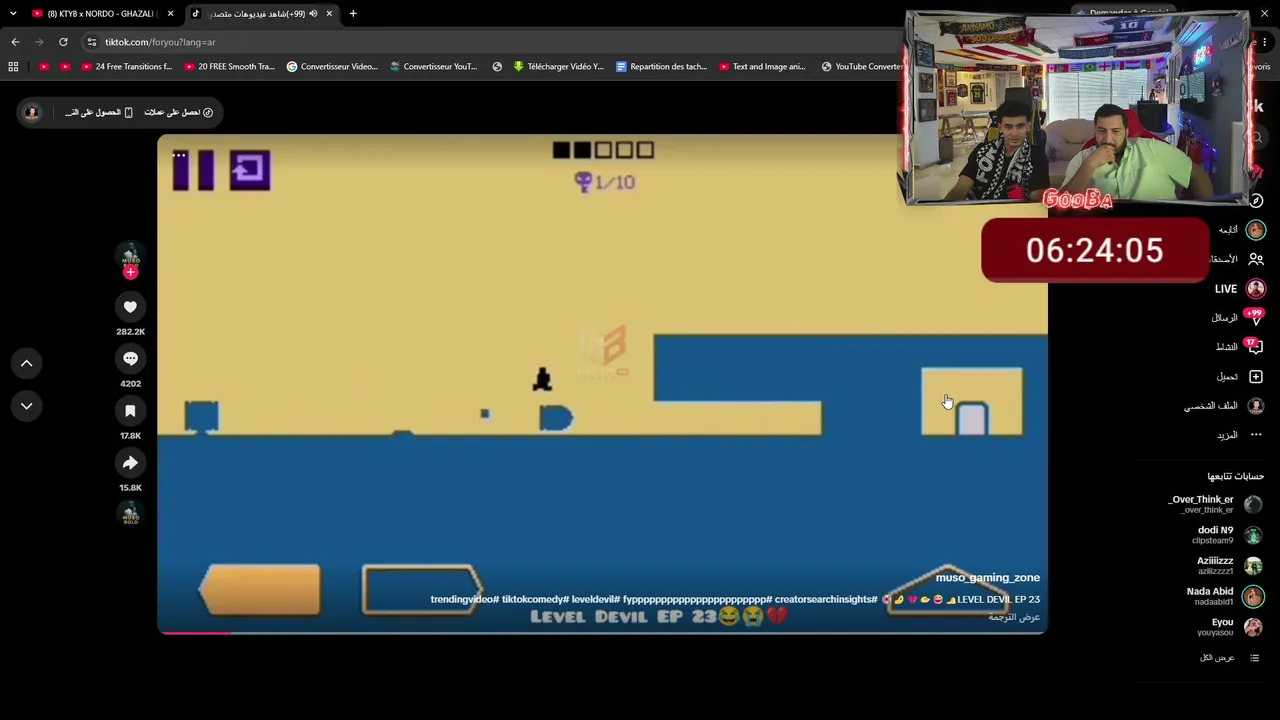Viewport: 1280px width, 720px height.
Task: Open the Explore compass icon in sidebar
Action: click(x=1256, y=200)
